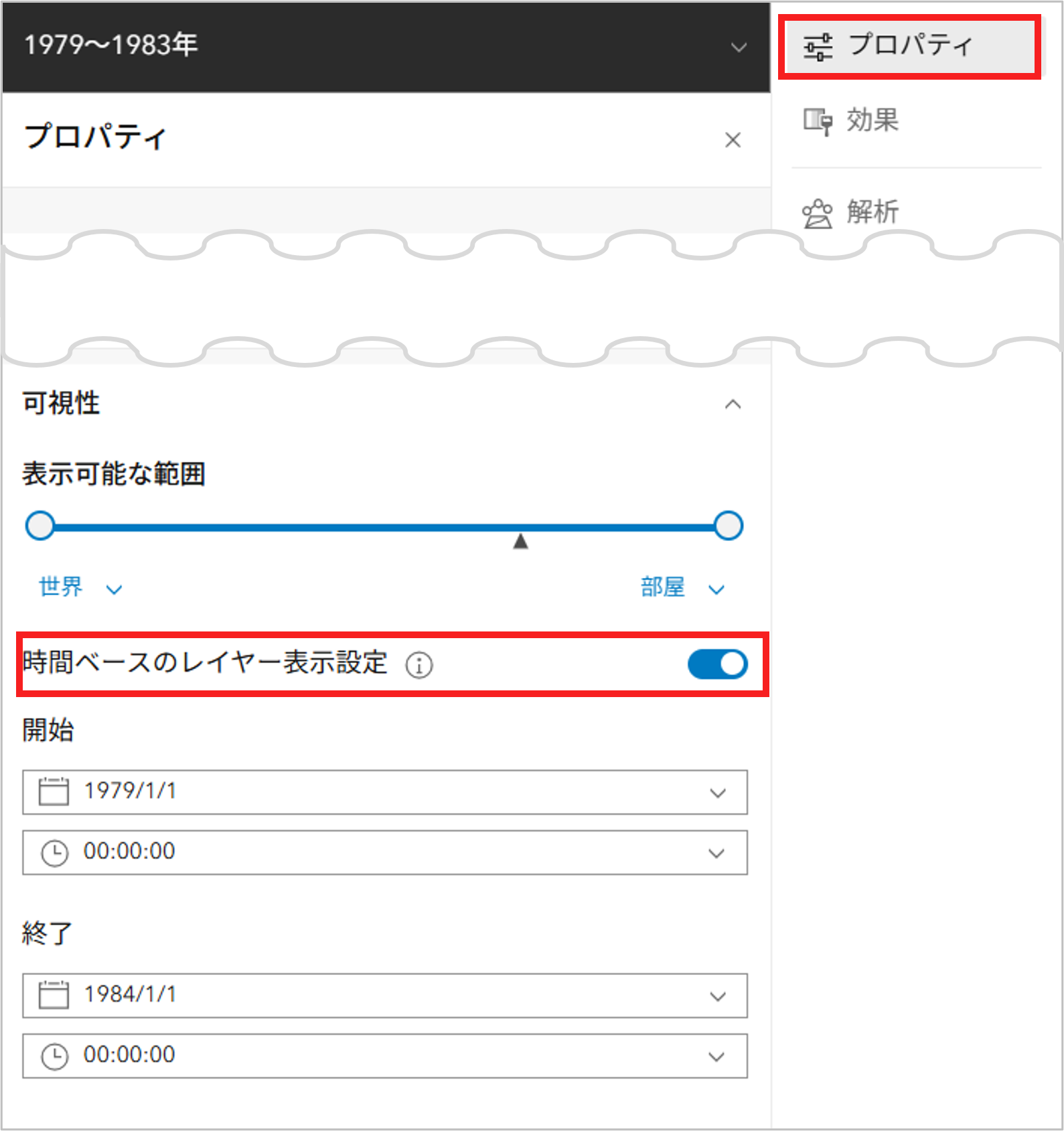Click right handle of visible range slider
Image resolution: width=1064 pixels, height=1131 pixels.
tap(729, 526)
